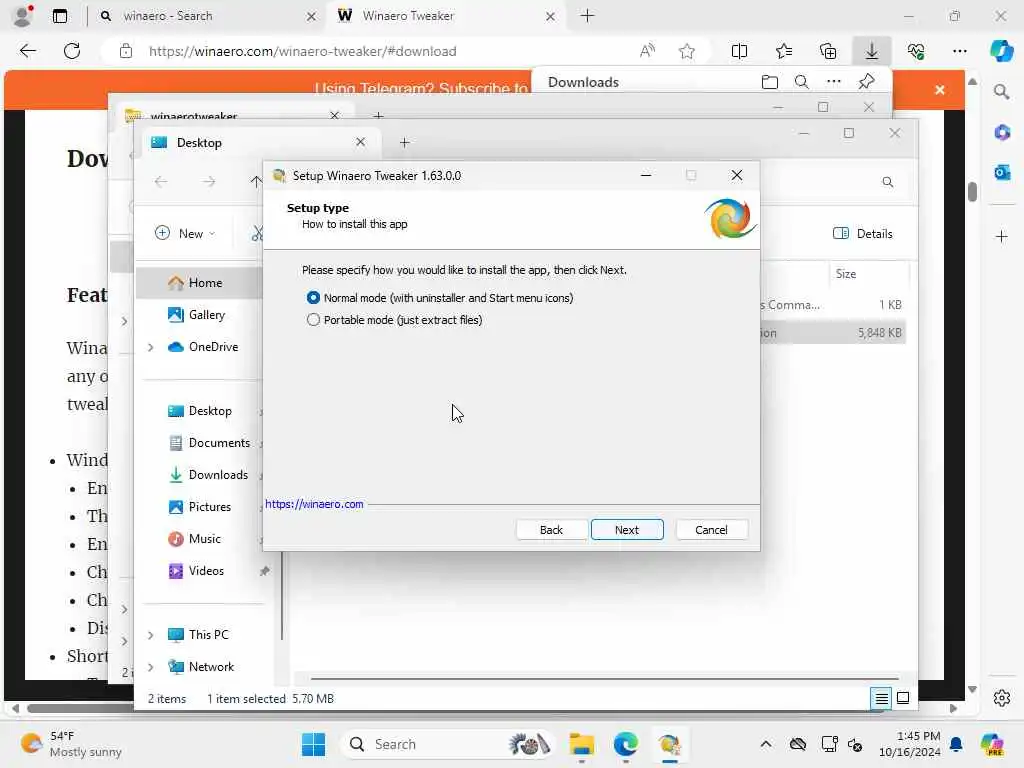Open Copilot icon in Edge
This screenshot has height=768, width=1024.
click(1001, 51)
